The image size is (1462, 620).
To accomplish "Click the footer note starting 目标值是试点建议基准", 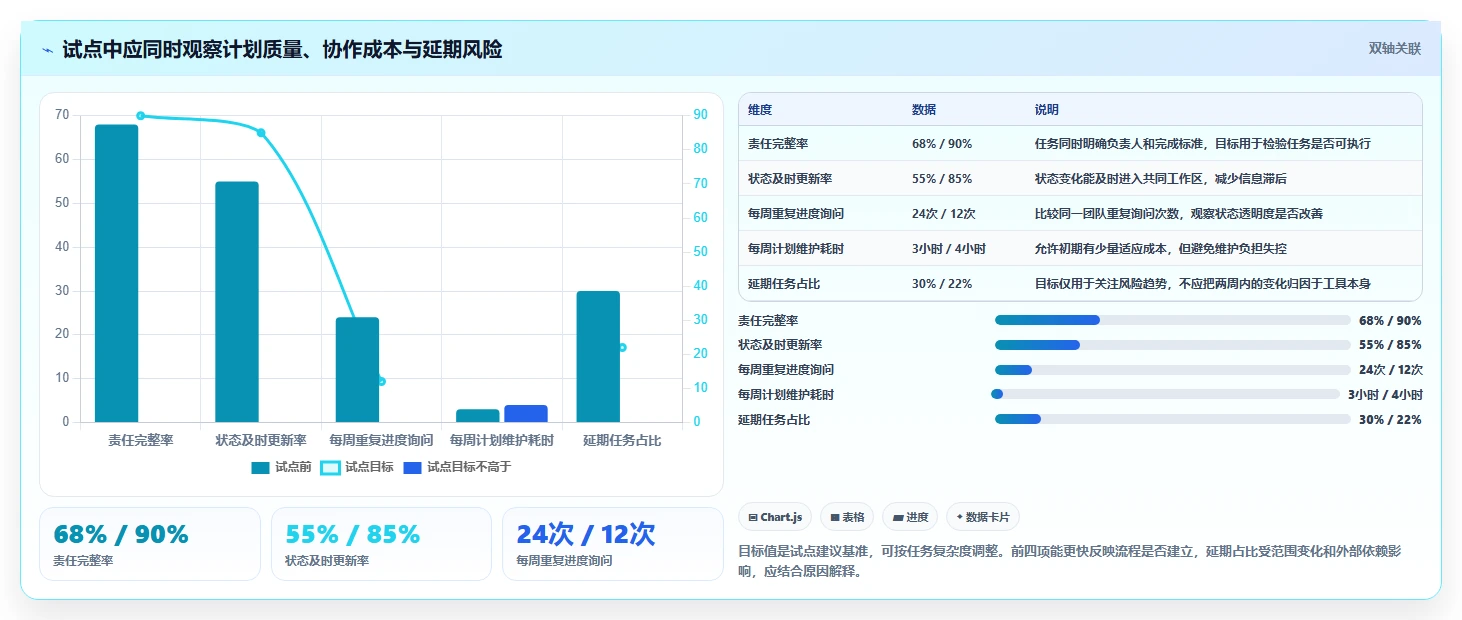I will pos(1070,561).
